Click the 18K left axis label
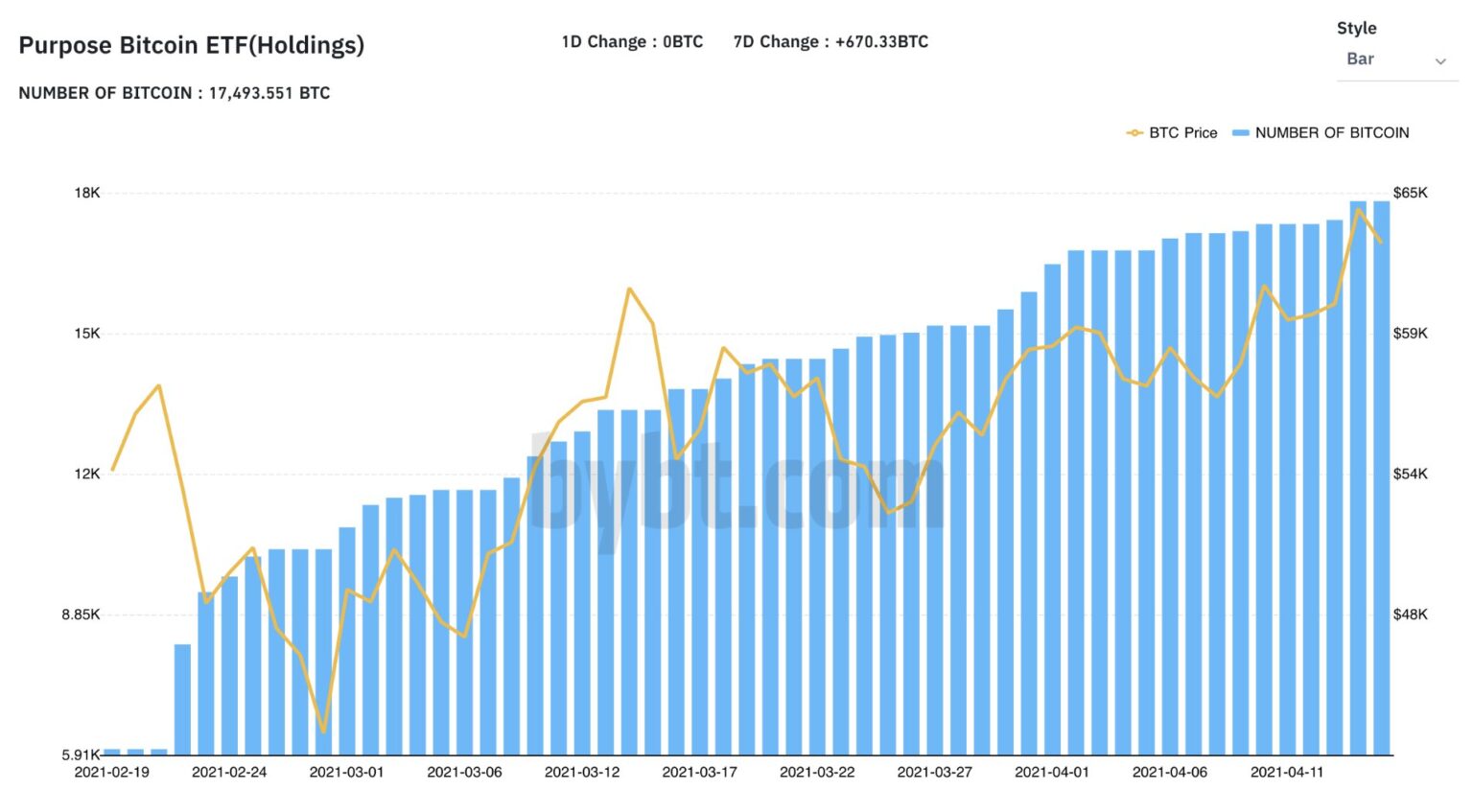The image size is (1473, 812). pos(87,193)
